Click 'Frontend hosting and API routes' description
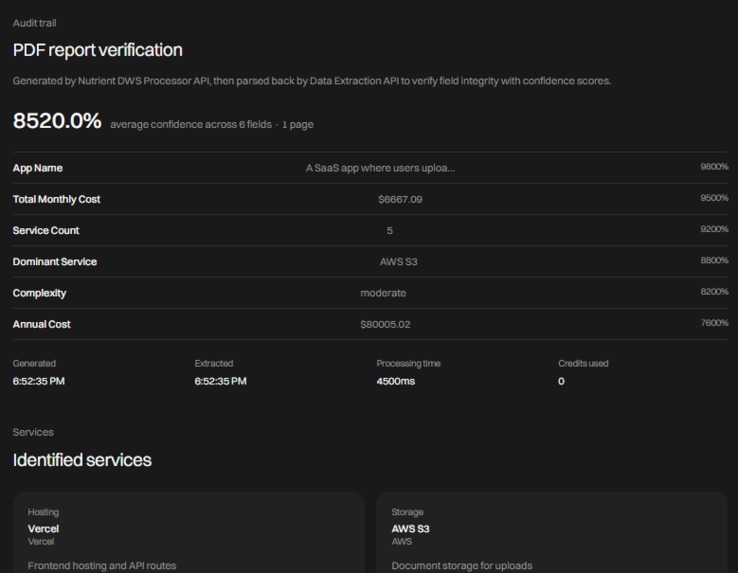 102,565
